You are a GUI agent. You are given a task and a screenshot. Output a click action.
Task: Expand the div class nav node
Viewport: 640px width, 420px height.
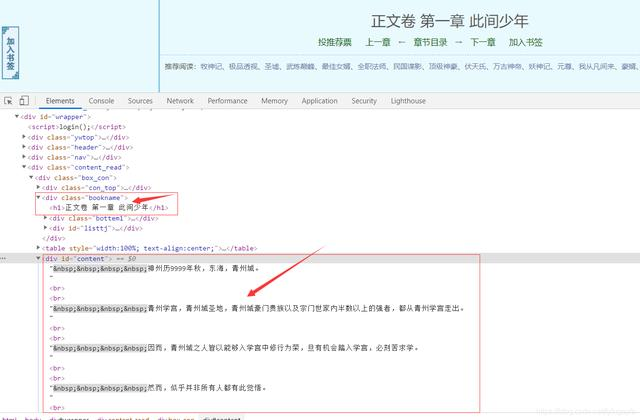[x=24, y=157]
